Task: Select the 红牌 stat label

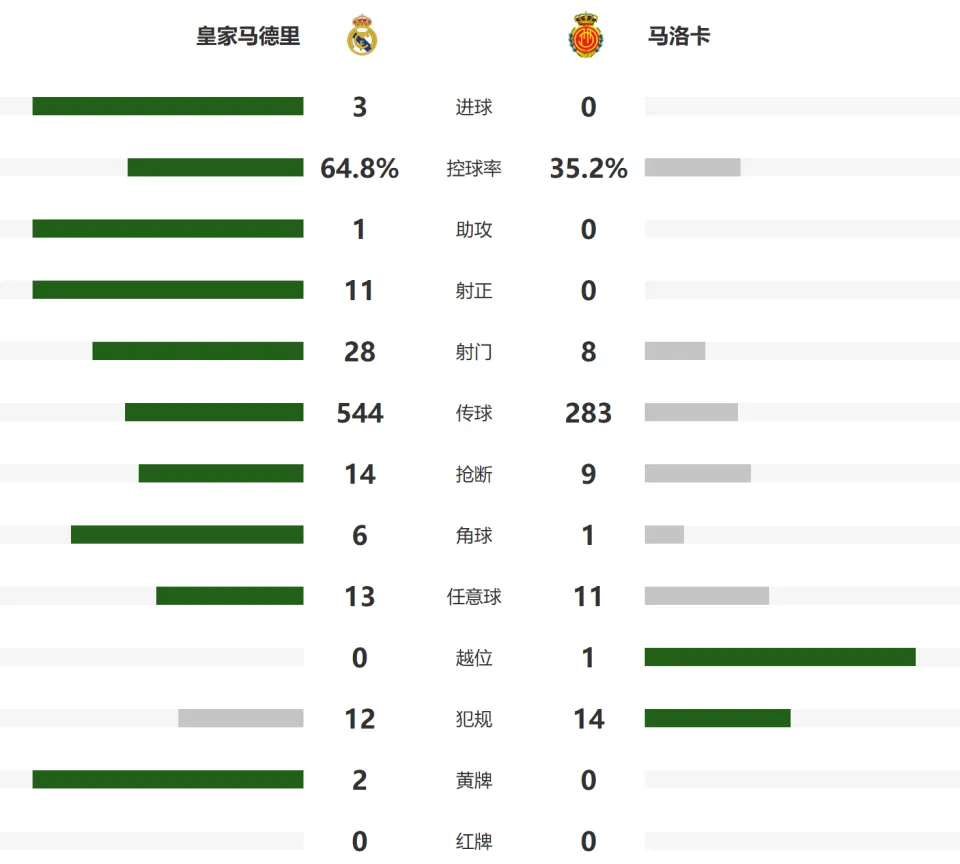Action: [x=474, y=841]
